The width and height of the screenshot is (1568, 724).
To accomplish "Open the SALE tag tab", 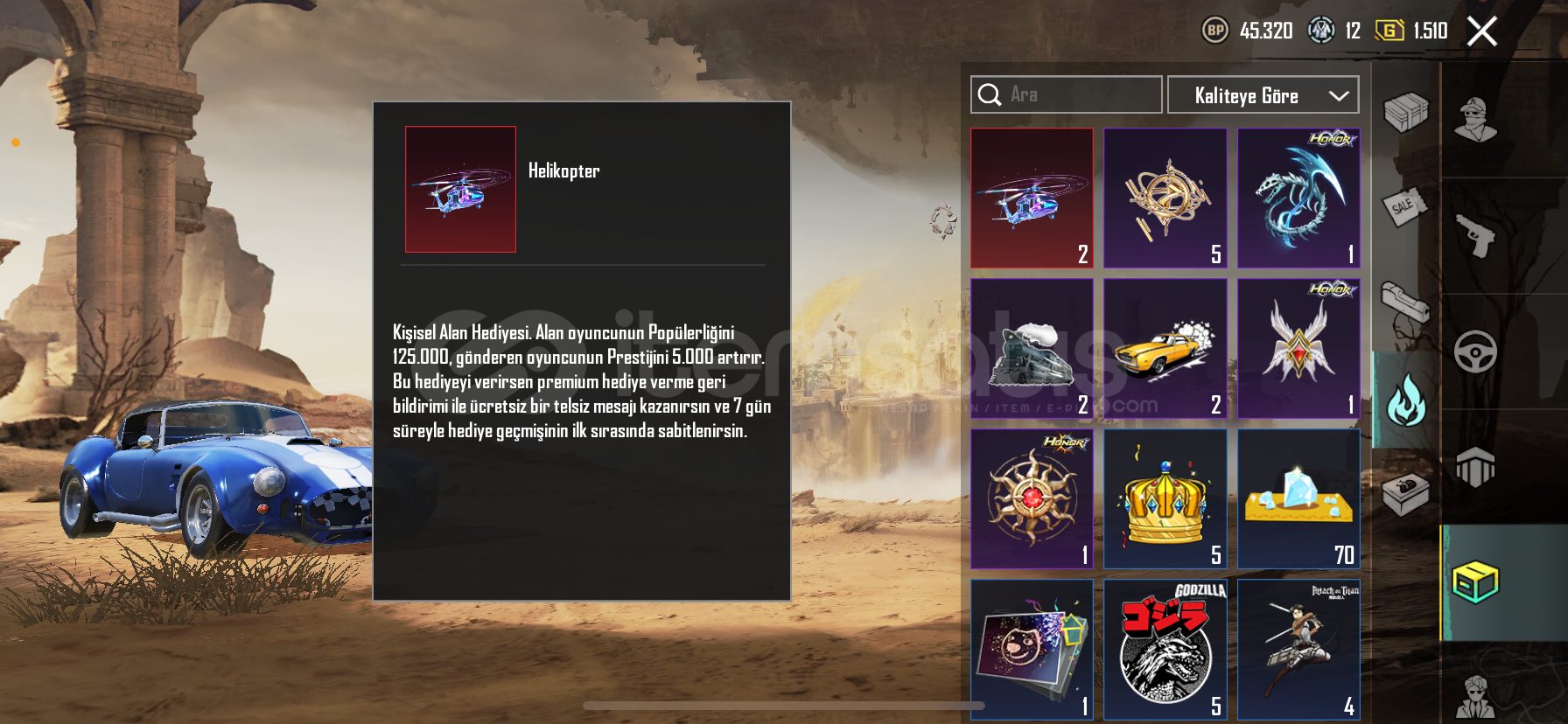I will tap(1404, 207).
